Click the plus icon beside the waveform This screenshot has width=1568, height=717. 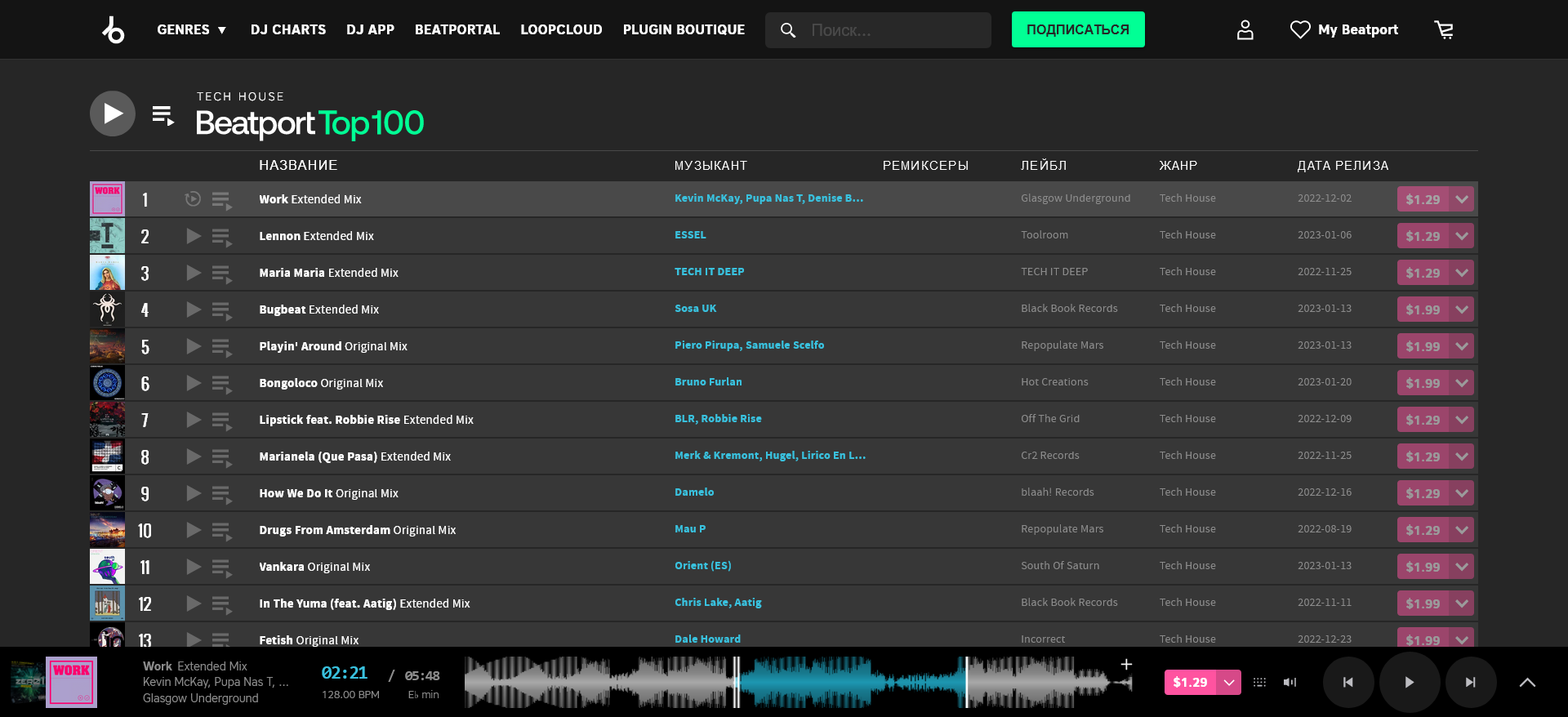point(1126,664)
